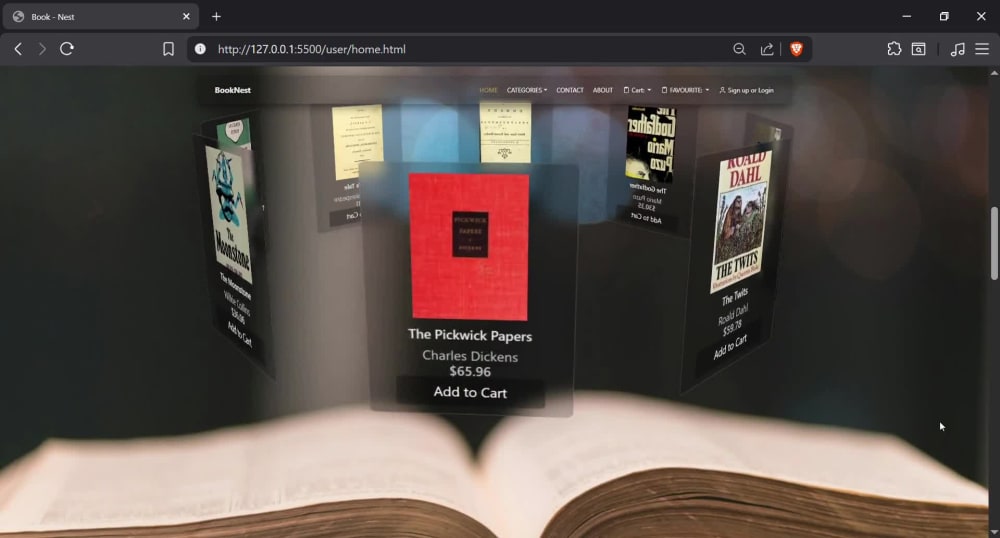This screenshot has width=1000, height=538.
Task: View site information icon in address bar
Action: click(x=200, y=49)
